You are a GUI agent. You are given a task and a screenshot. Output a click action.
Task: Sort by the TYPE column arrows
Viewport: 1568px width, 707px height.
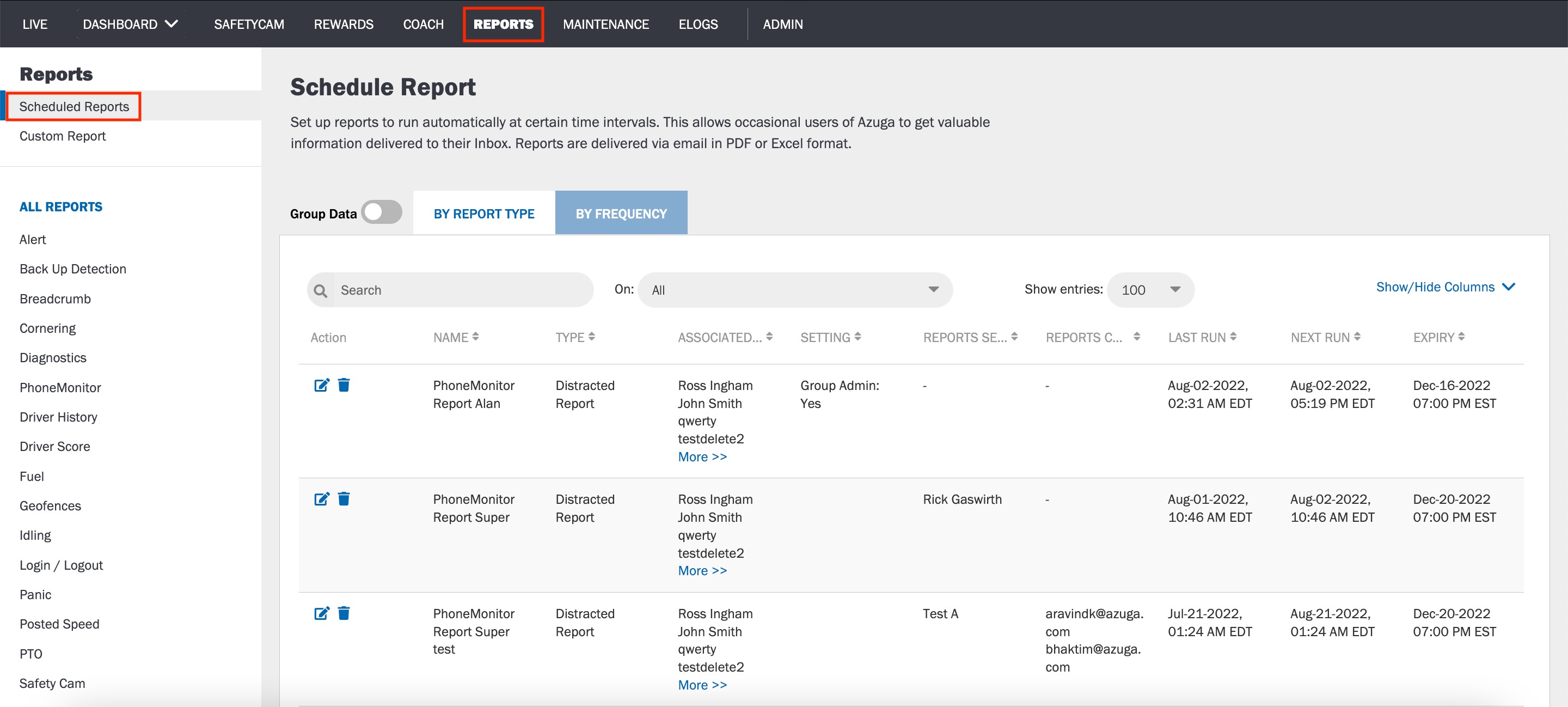(592, 337)
